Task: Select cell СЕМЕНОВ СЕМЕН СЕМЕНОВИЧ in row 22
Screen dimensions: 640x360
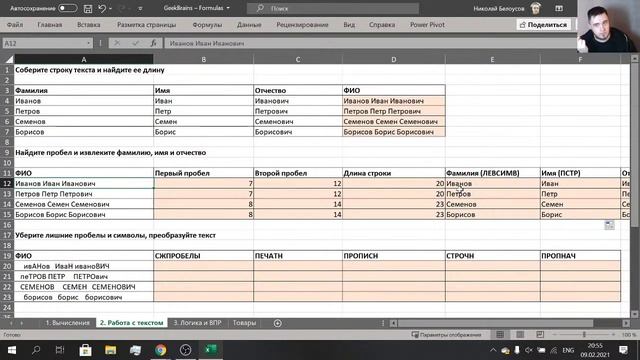Action: 84,287
